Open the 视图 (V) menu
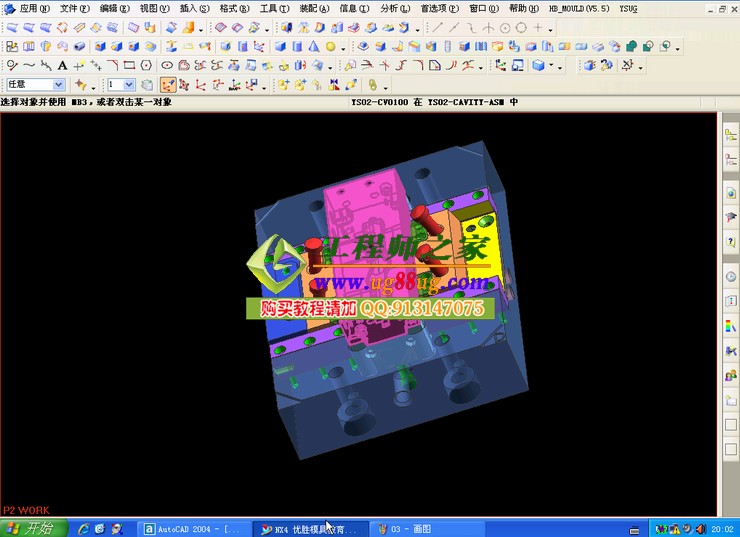The image size is (740, 537). click(x=155, y=8)
